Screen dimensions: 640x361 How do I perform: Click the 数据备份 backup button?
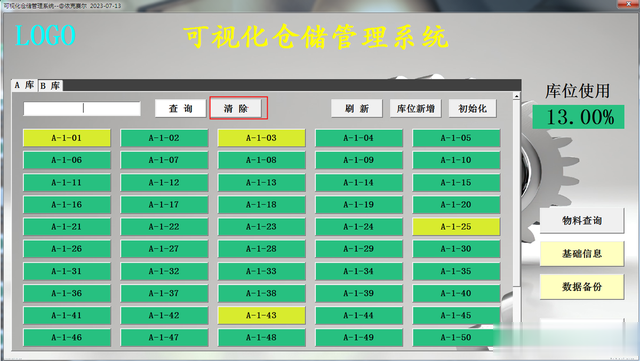coord(582,287)
